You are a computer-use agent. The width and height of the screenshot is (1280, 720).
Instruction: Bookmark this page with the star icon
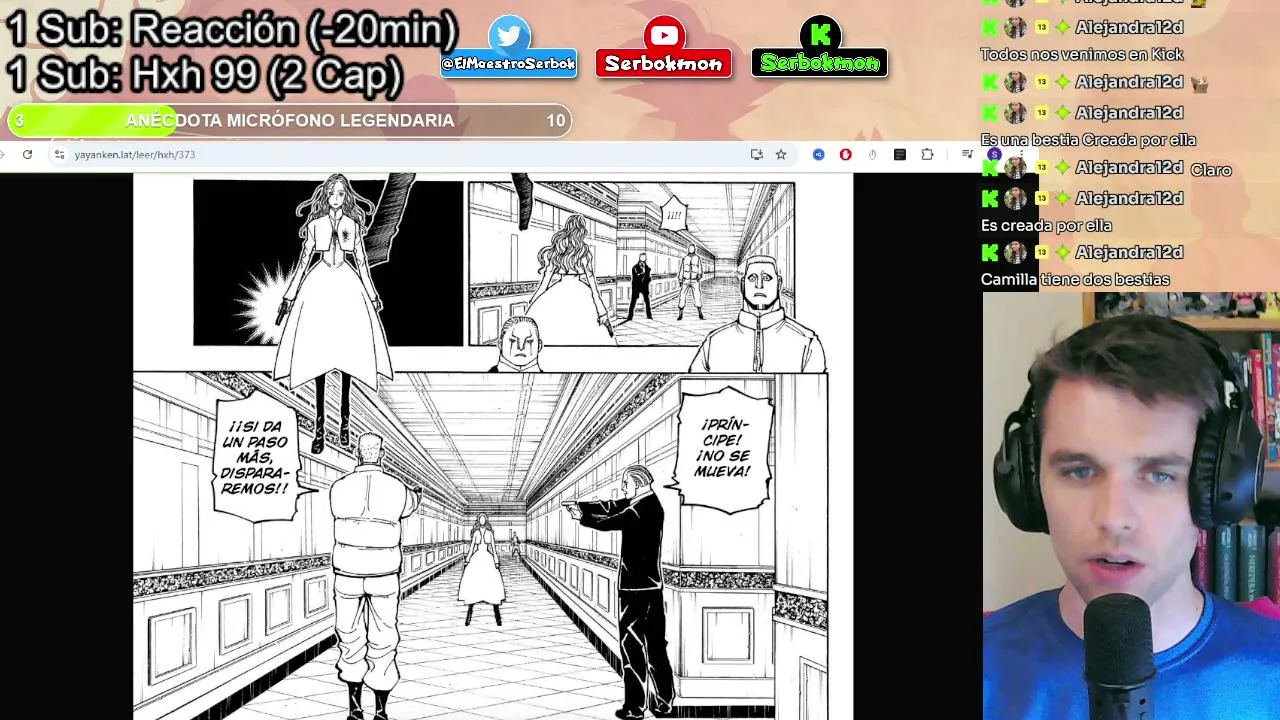coord(781,154)
